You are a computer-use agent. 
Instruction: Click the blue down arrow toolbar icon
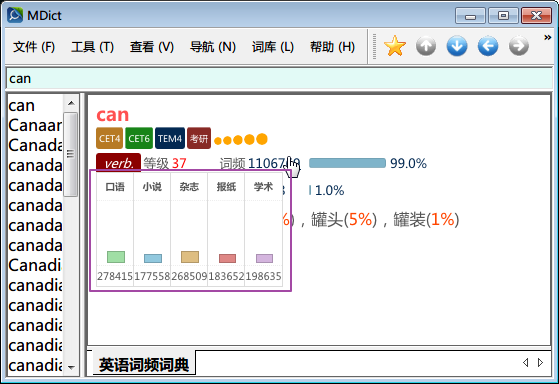[x=457, y=46]
